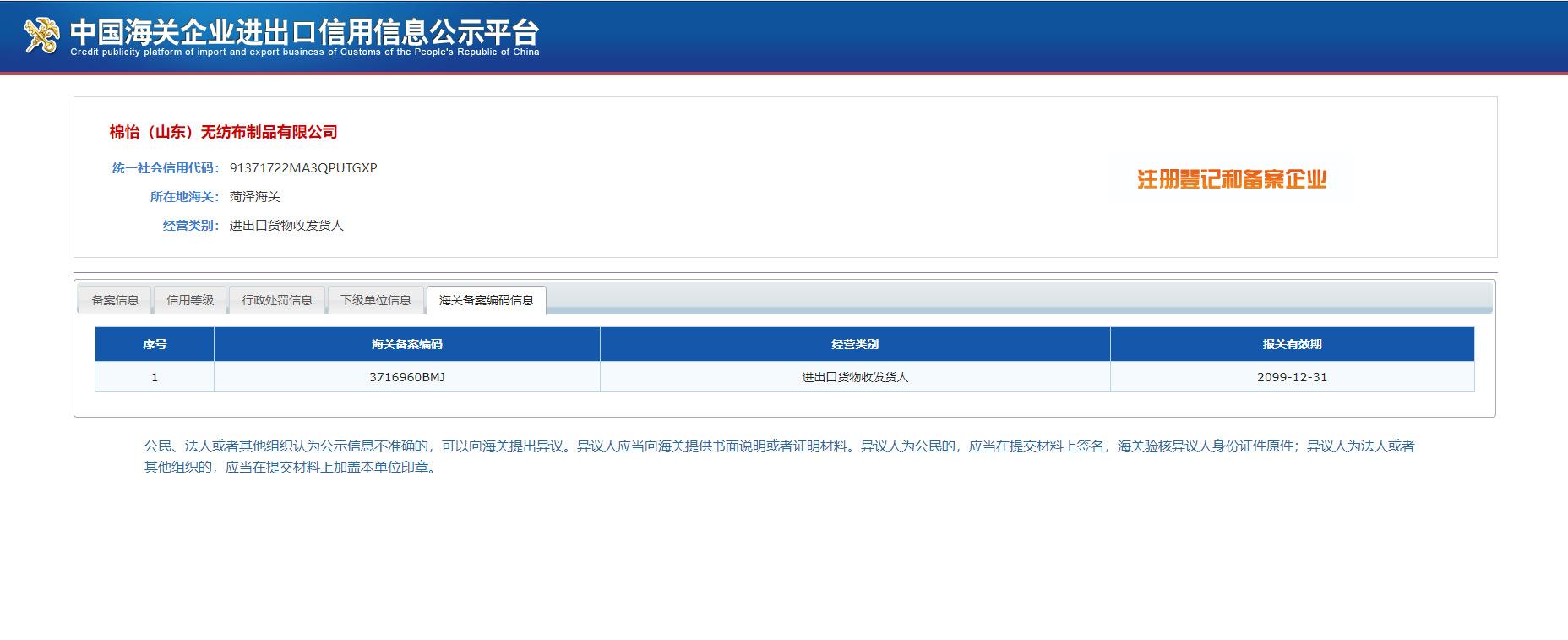Open the 备案信息 tab
The image size is (1568, 640).
pyautogui.click(x=115, y=300)
